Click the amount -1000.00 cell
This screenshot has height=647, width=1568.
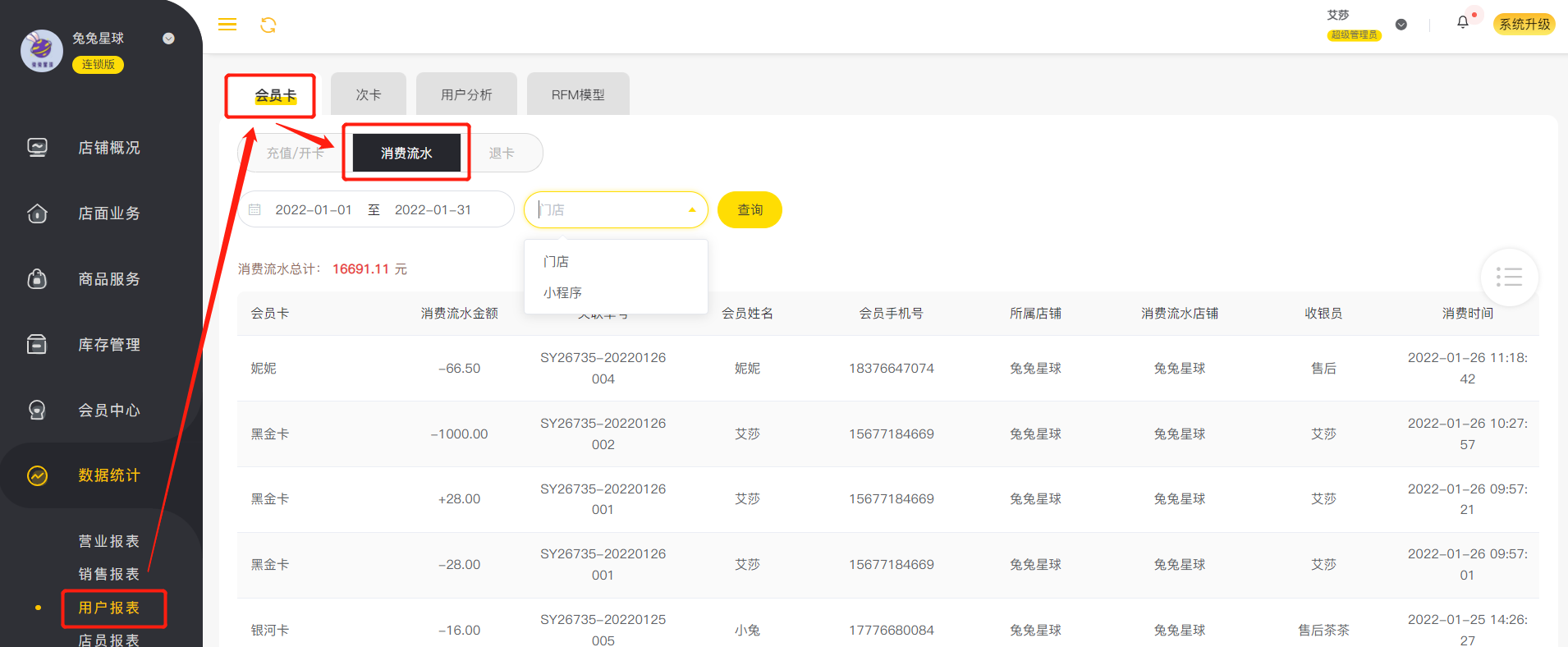[460, 434]
